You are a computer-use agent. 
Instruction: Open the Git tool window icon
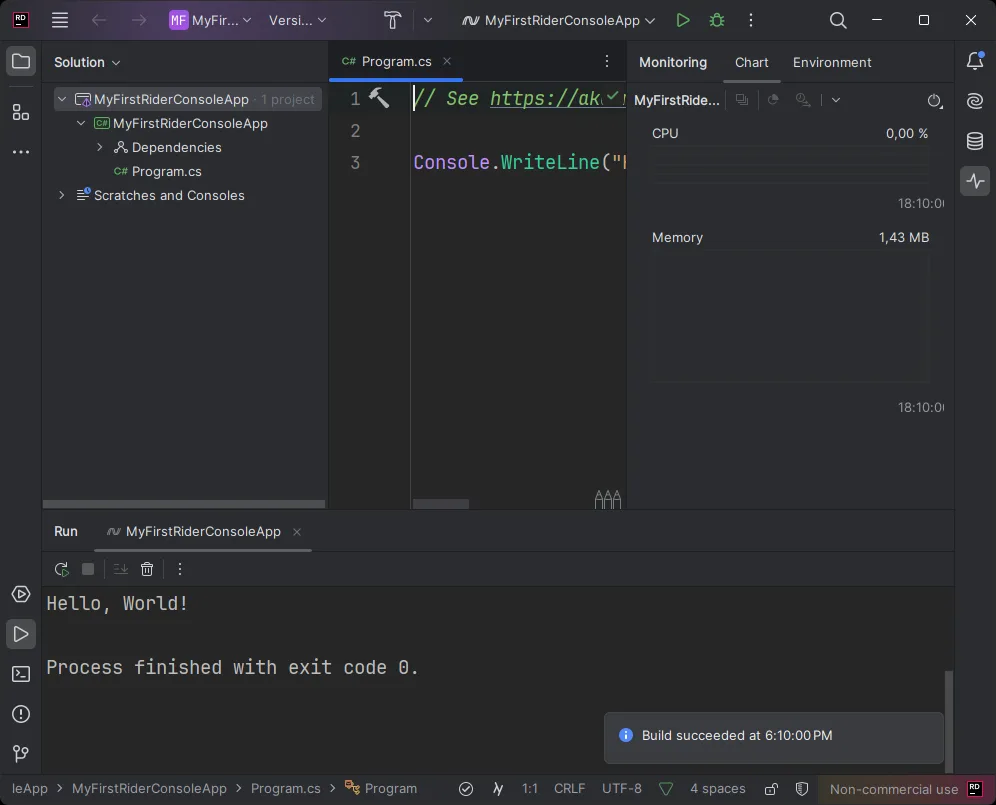click(21, 754)
